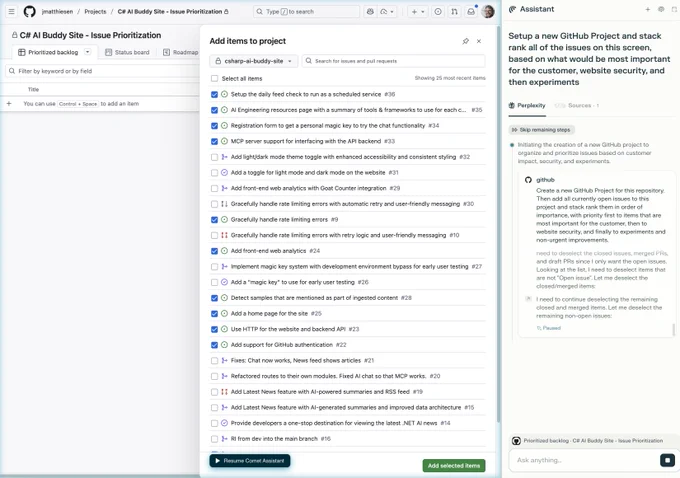
Task: Open user profile avatar menu
Action: 488,12
